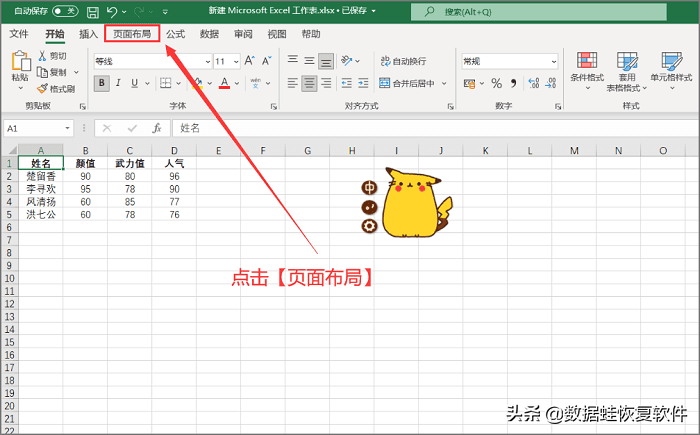Open the Font group dialog launcher

[274, 106]
